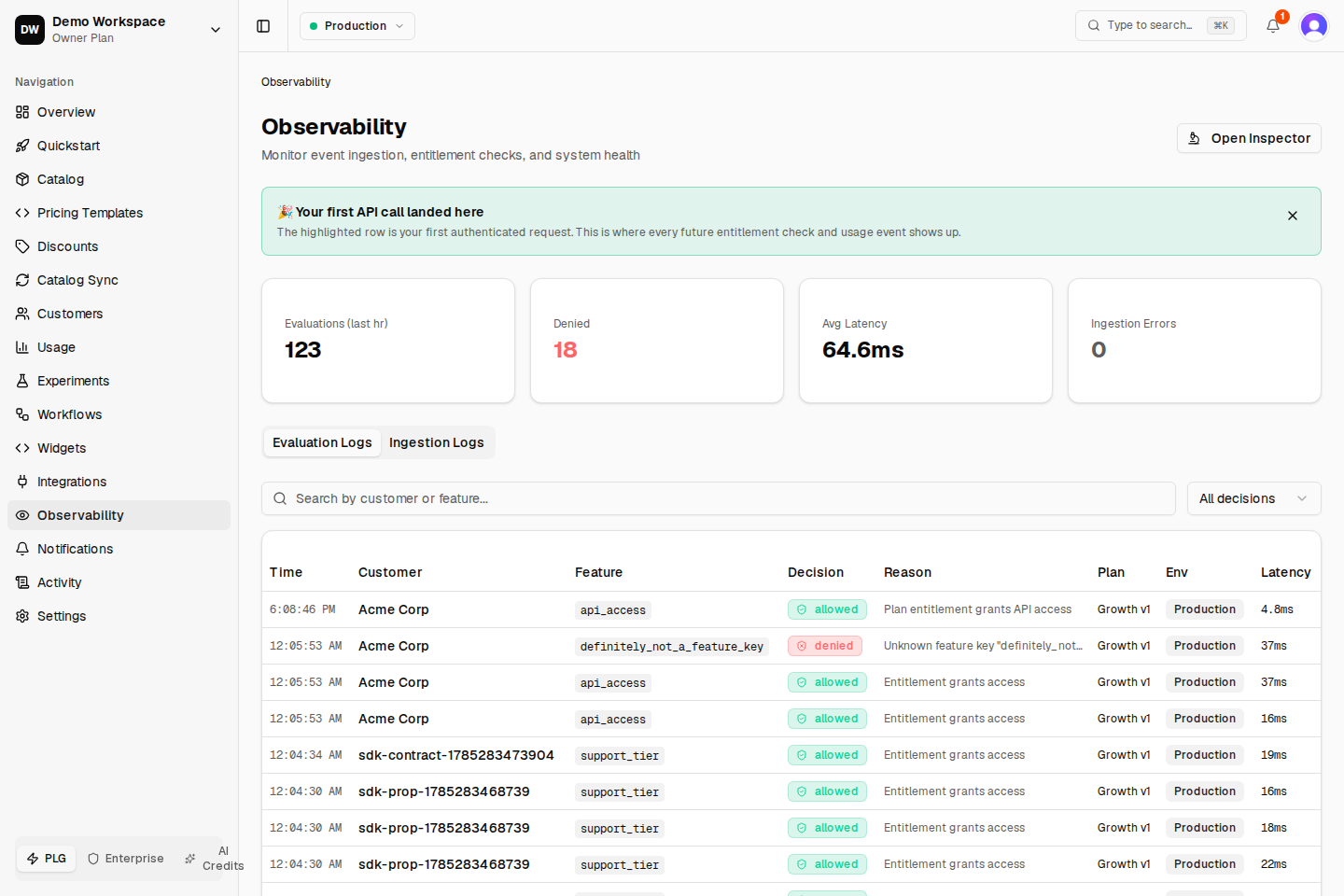Click the Avg Latency stat card
Screen dimensions: 1344x896
click(x=926, y=341)
